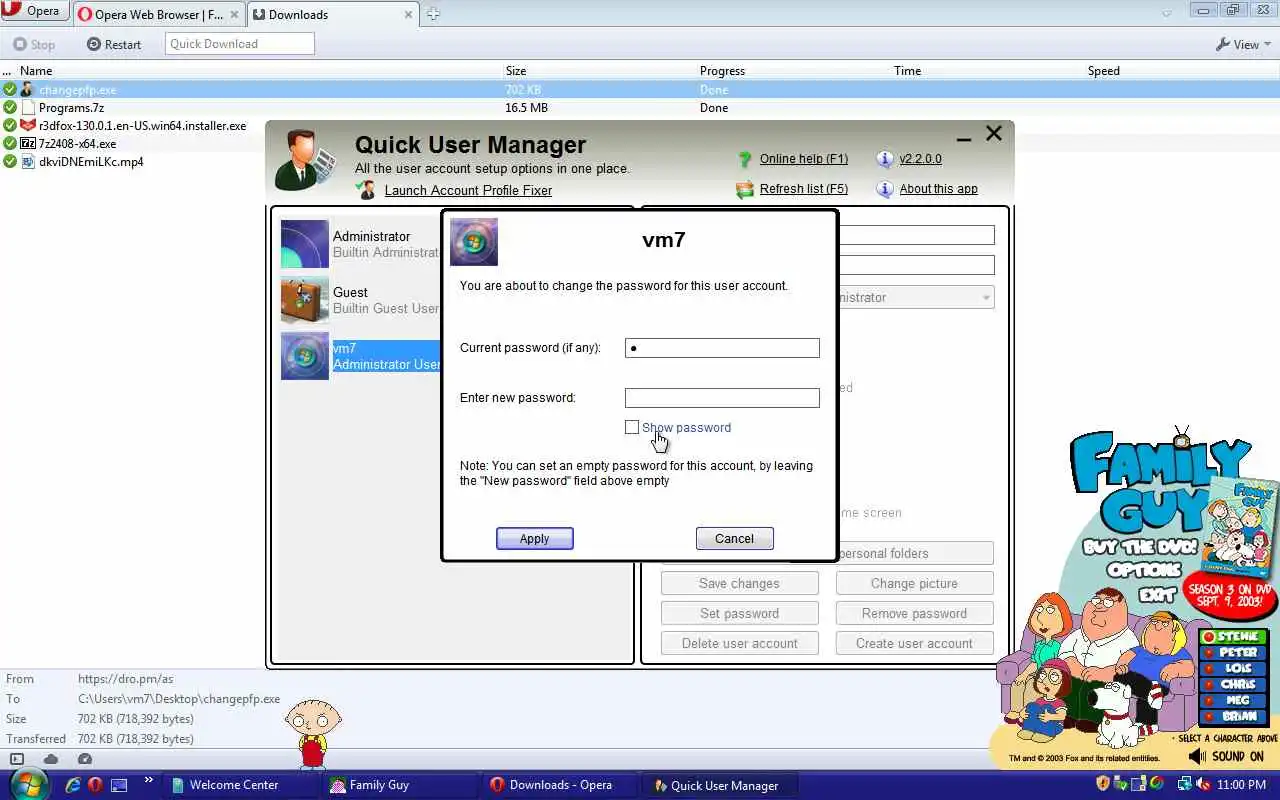Open the Launch Account Profile Fixer link
The image size is (1280, 800).
tap(468, 190)
